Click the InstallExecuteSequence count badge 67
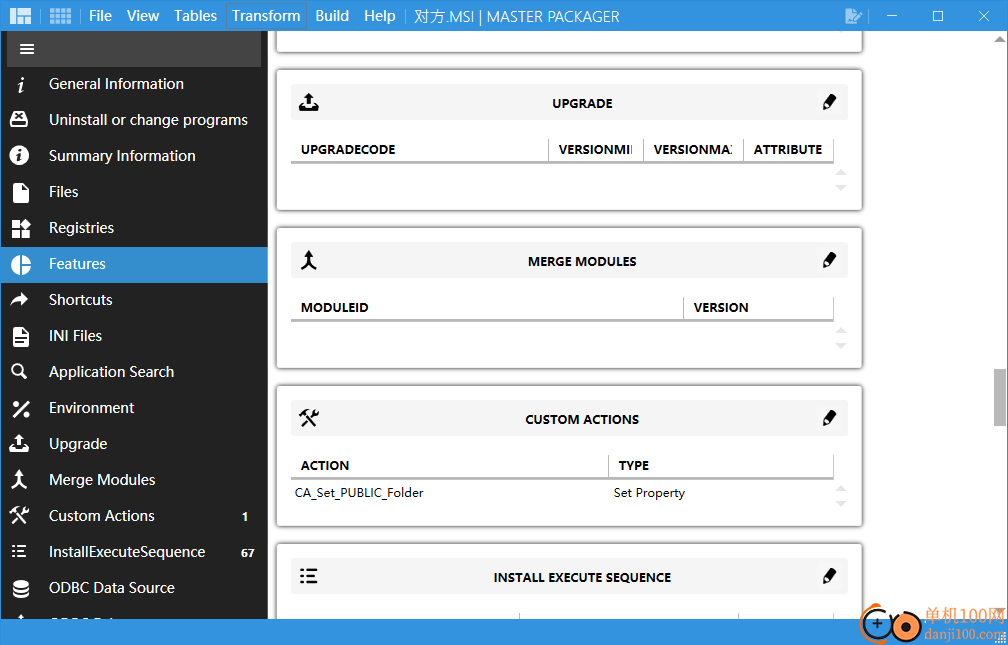Viewport: 1008px width, 645px height. [x=248, y=552]
